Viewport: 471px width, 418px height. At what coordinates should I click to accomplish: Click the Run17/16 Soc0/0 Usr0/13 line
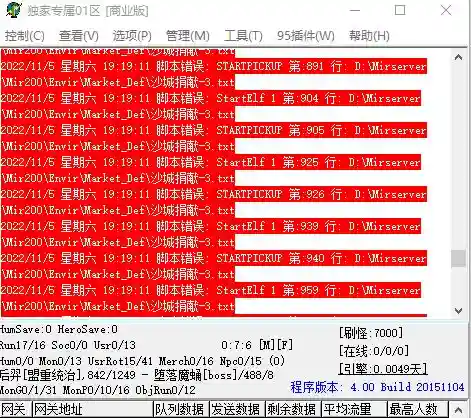[x=68, y=345]
